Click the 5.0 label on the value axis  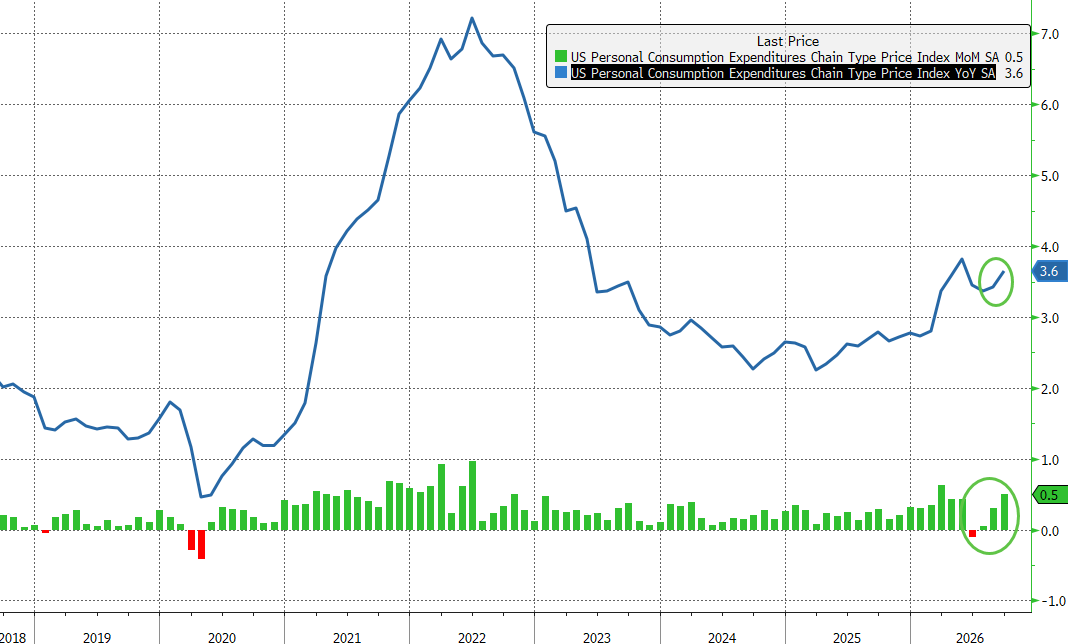pos(1050,176)
